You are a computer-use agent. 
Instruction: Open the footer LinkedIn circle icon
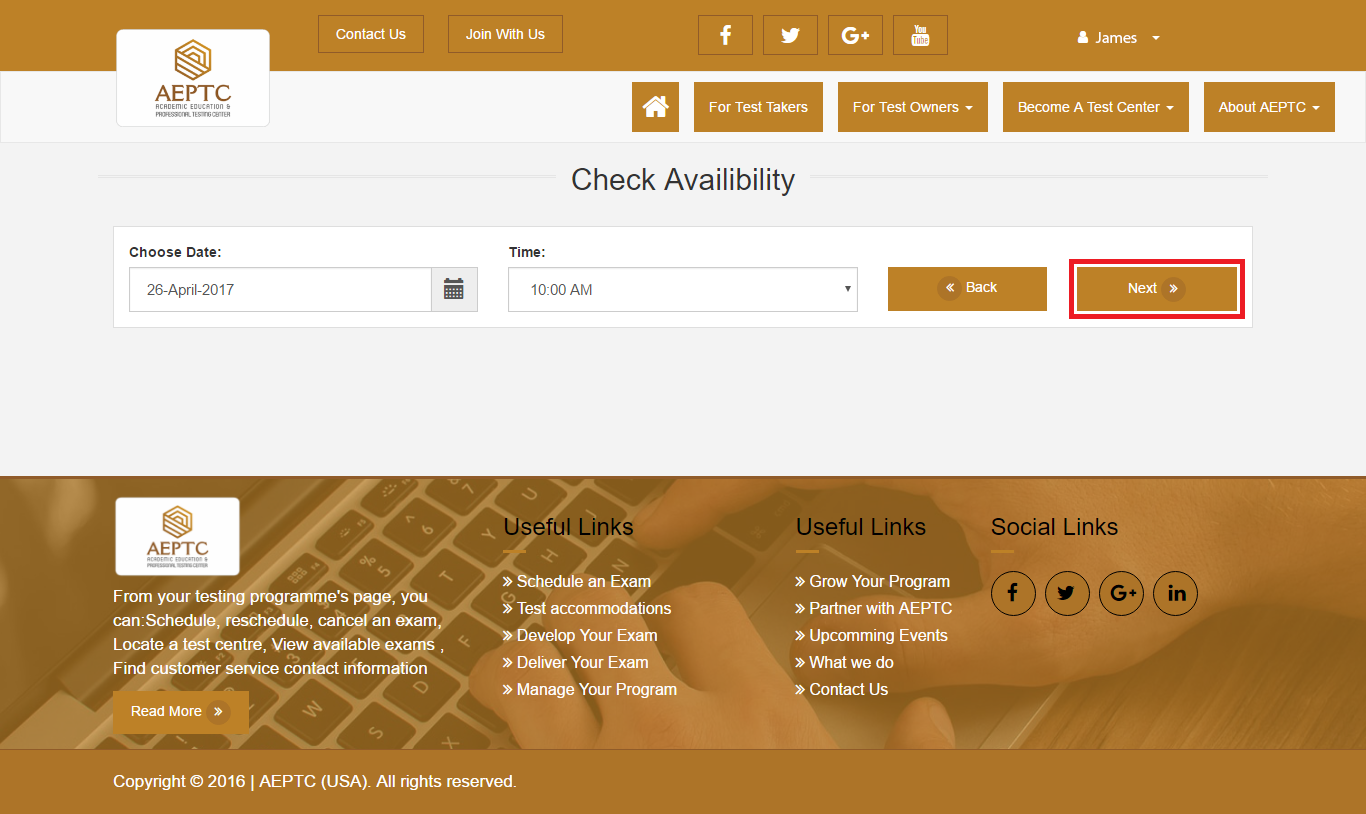tap(1175, 594)
